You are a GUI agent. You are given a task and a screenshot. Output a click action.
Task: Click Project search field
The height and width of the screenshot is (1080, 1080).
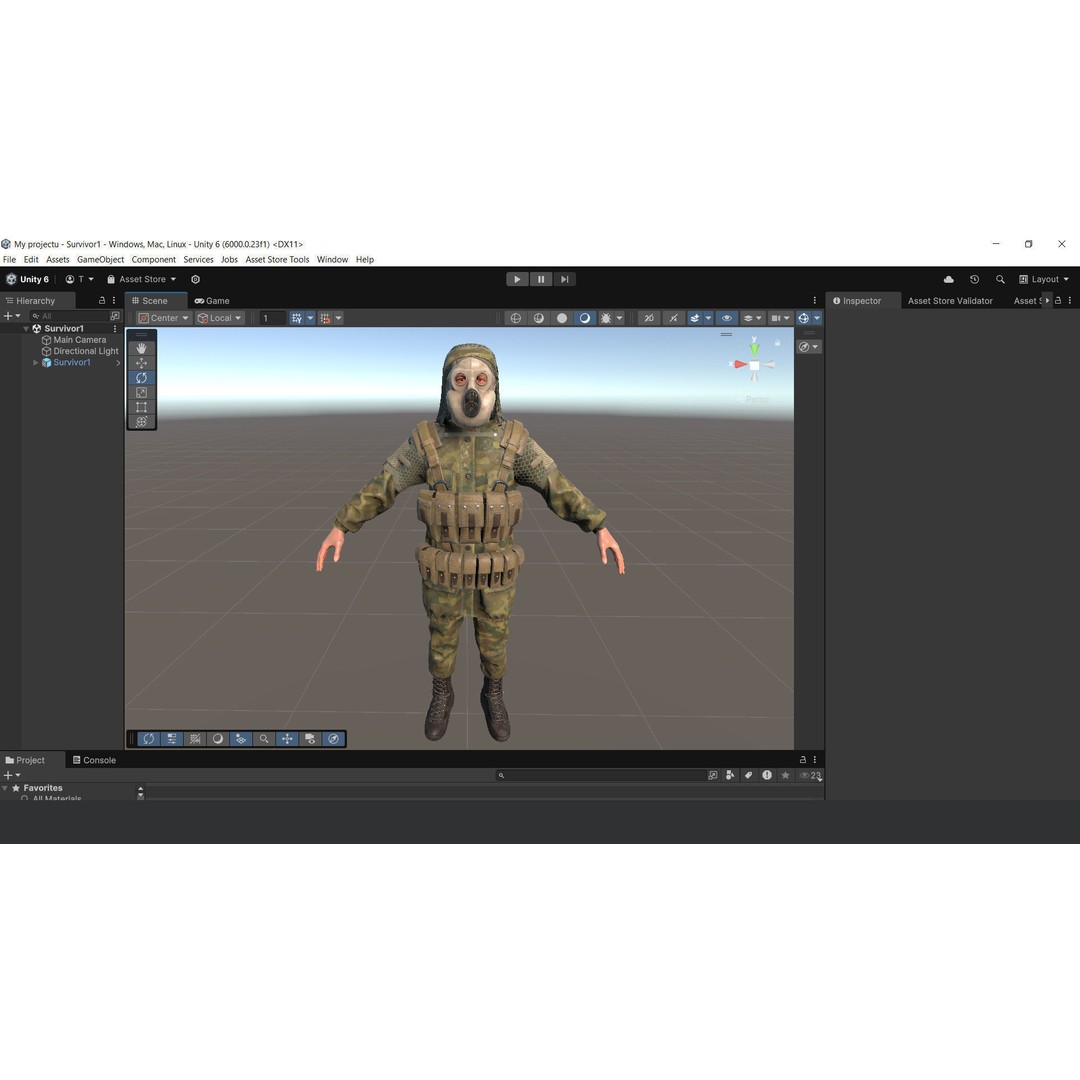tap(600, 776)
